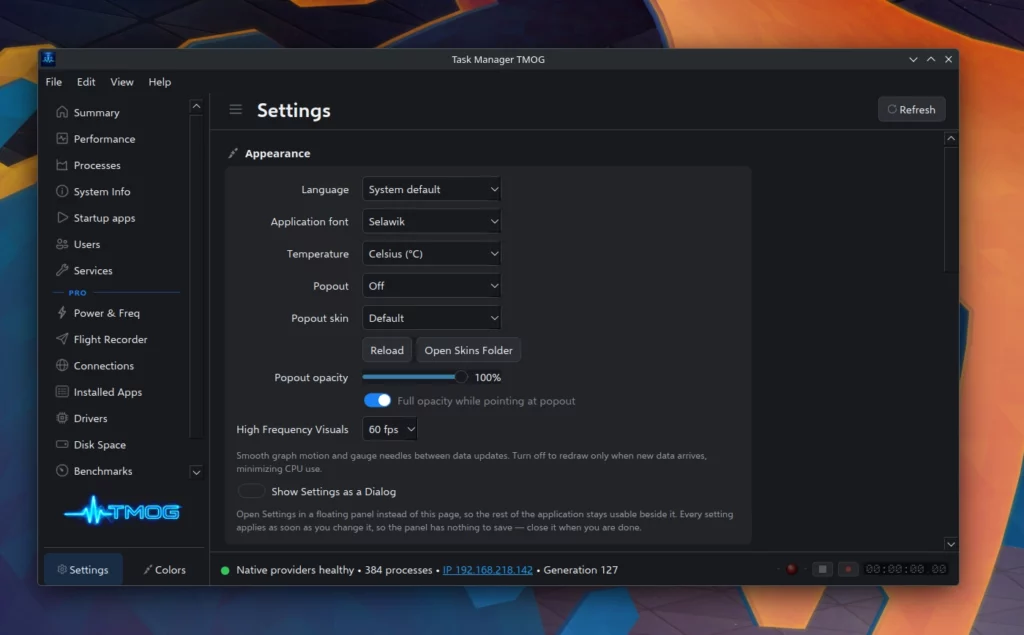Open the Popout mode dropdown
1024x635 pixels.
(x=432, y=286)
